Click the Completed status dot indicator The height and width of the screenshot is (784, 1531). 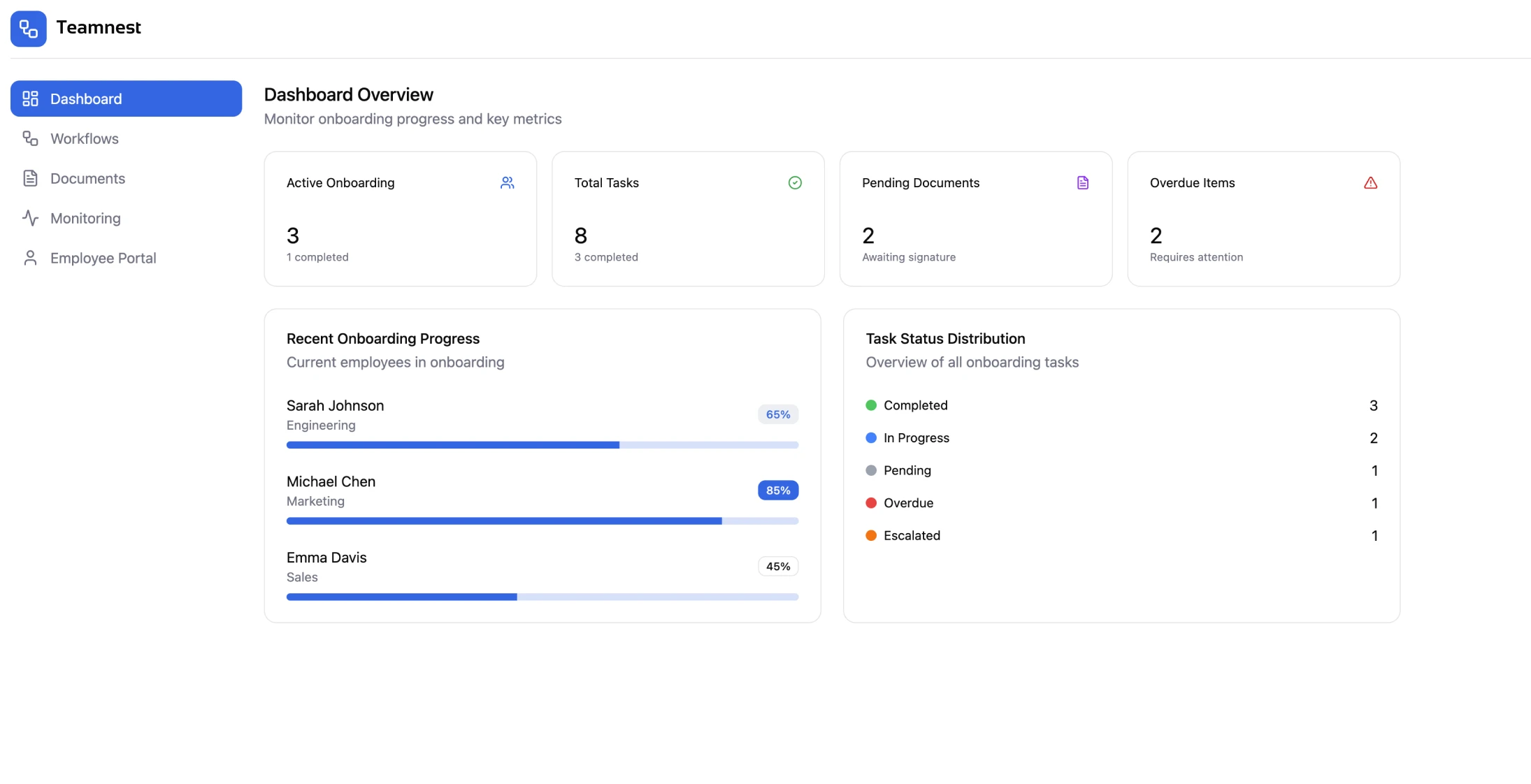pyautogui.click(x=871, y=405)
